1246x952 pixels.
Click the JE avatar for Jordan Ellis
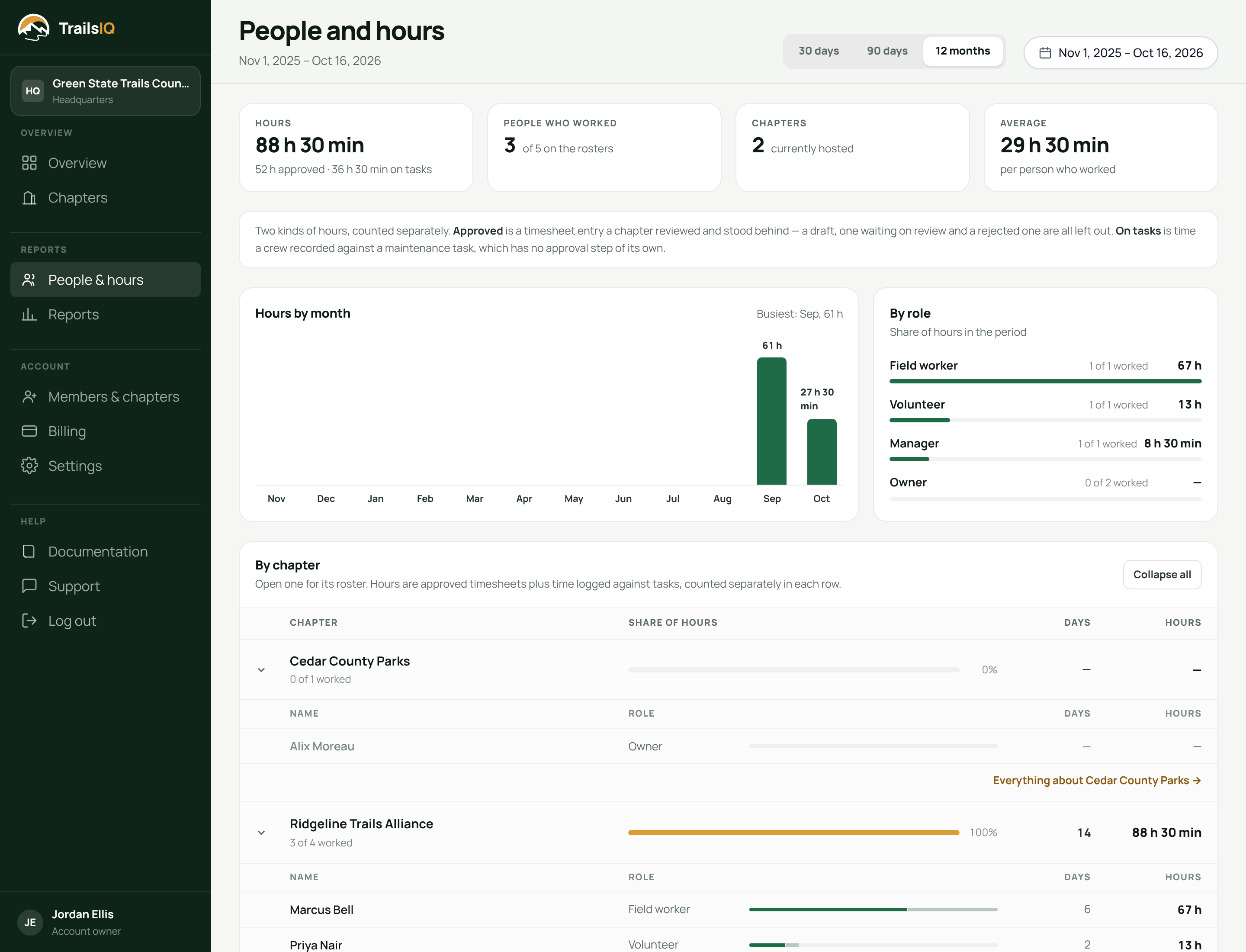[x=30, y=922]
